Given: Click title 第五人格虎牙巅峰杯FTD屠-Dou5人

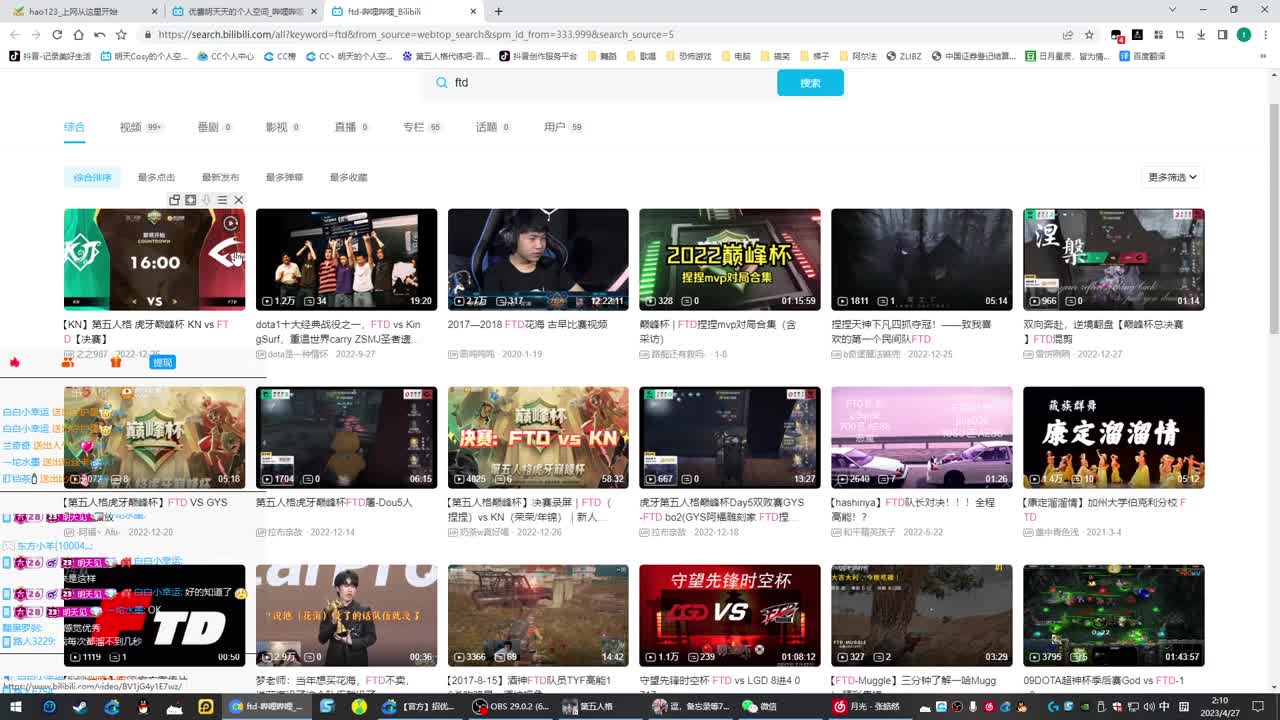Looking at the screenshot, I should (334, 503).
